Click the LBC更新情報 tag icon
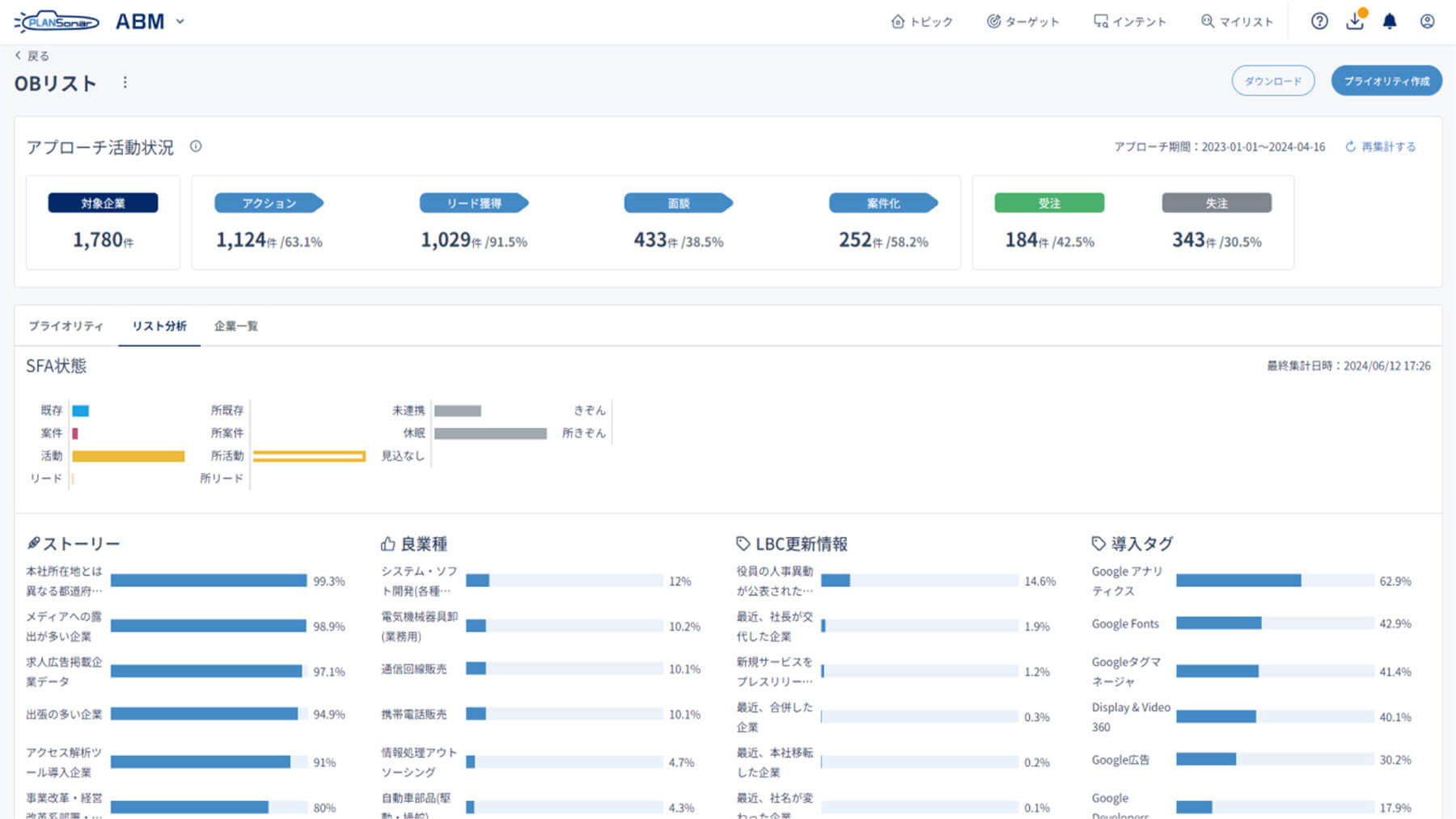The width and height of the screenshot is (1456, 819). 743,543
